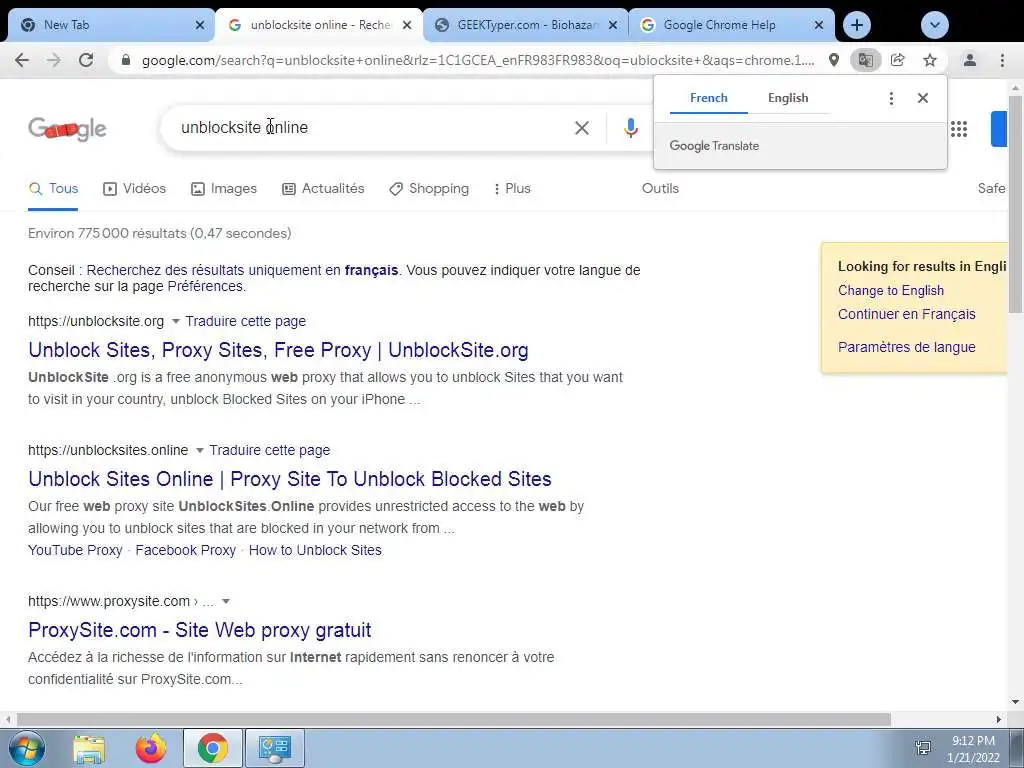Viewport: 1024px width, 768px height.
Task: Close the New Tab tab
Action: (x=200, y=25)
